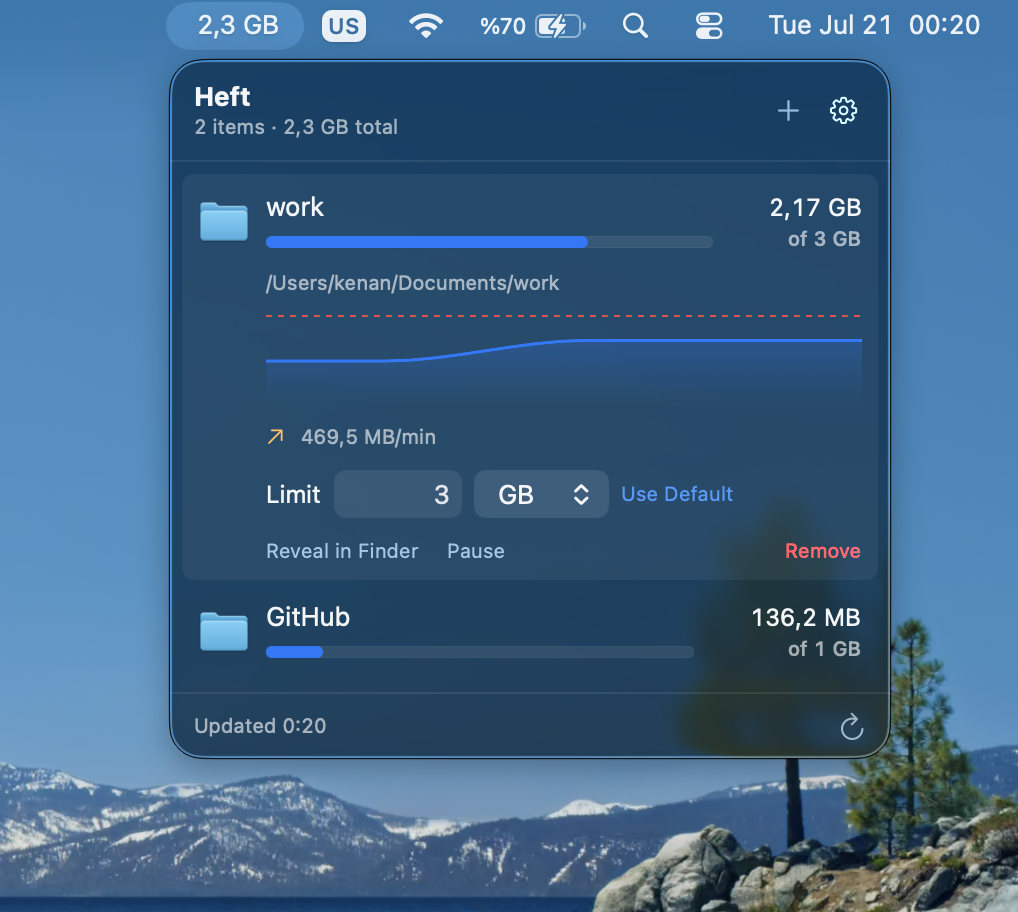Open Spotlight search in menu bar
The width and height of the screenshot is (1018, 912).
click(x=635, y=26)
